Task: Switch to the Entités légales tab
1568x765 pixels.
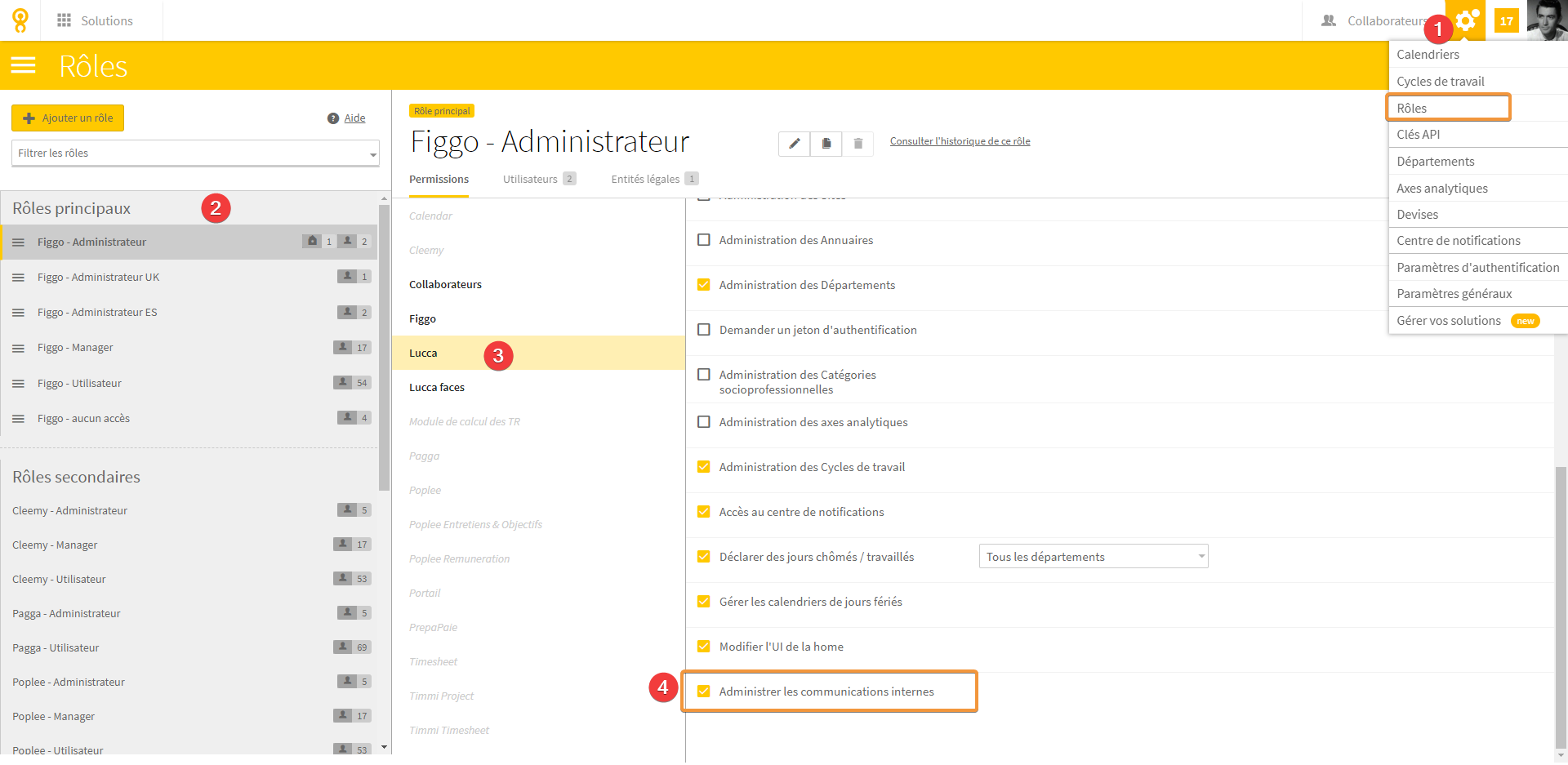Action: pyautogui.click(x=655, y=180)
